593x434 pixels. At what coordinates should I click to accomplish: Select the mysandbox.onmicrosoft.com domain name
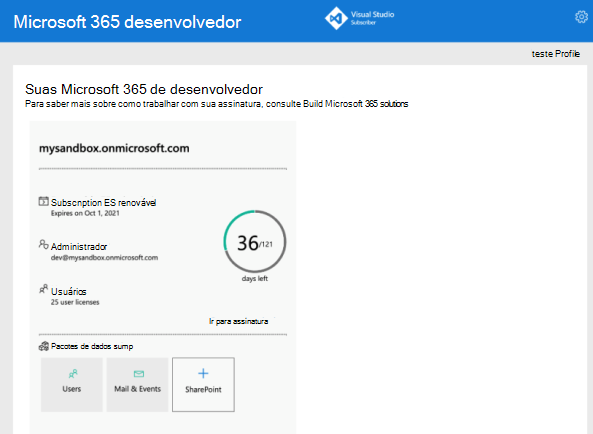[x=114, y=148]
